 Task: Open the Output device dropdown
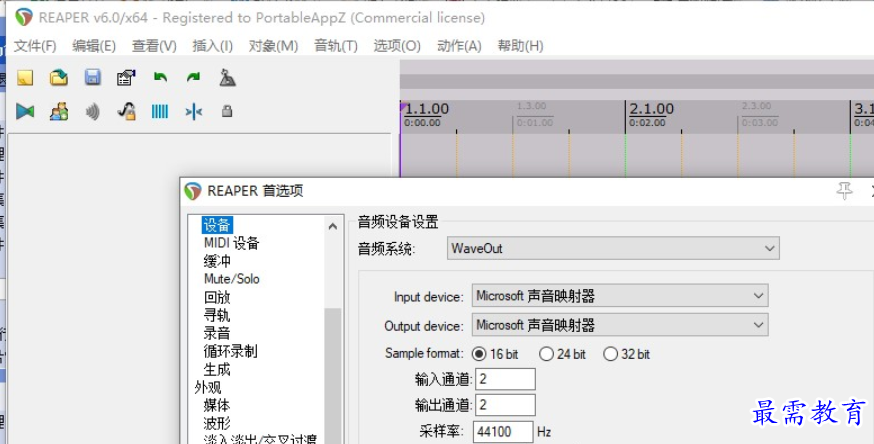(x=620, y=325)
